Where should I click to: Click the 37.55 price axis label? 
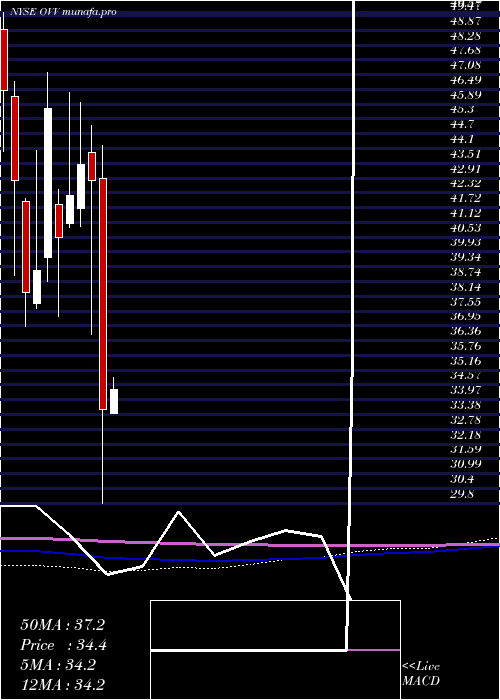coord(466,302)
